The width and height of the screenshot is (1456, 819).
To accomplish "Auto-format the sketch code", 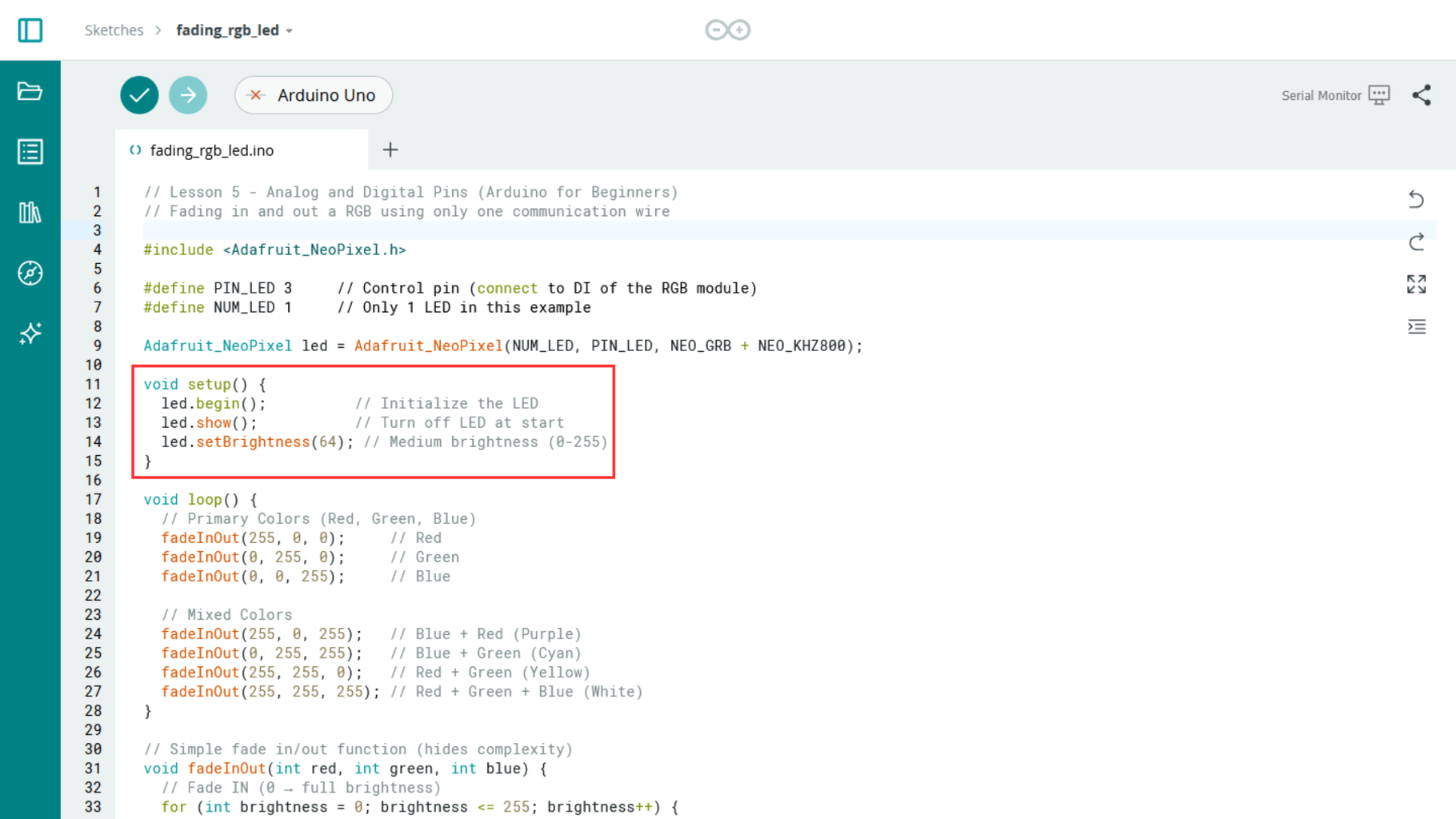I will click(x=1416, y=326).
